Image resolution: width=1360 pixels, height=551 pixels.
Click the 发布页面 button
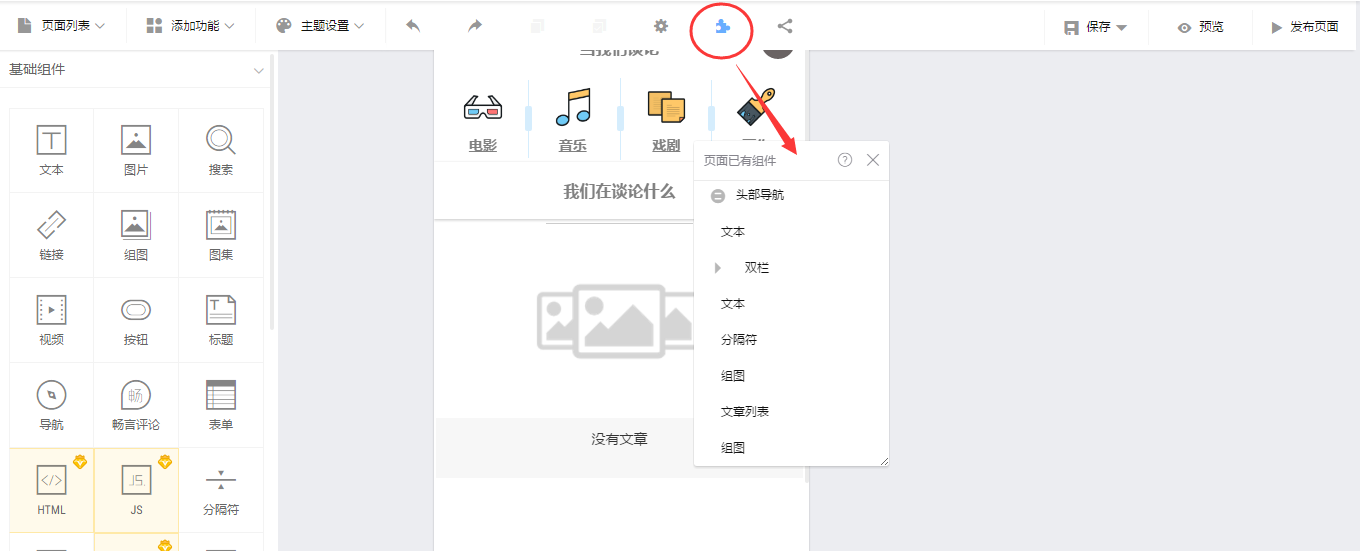pos(1304,27)
